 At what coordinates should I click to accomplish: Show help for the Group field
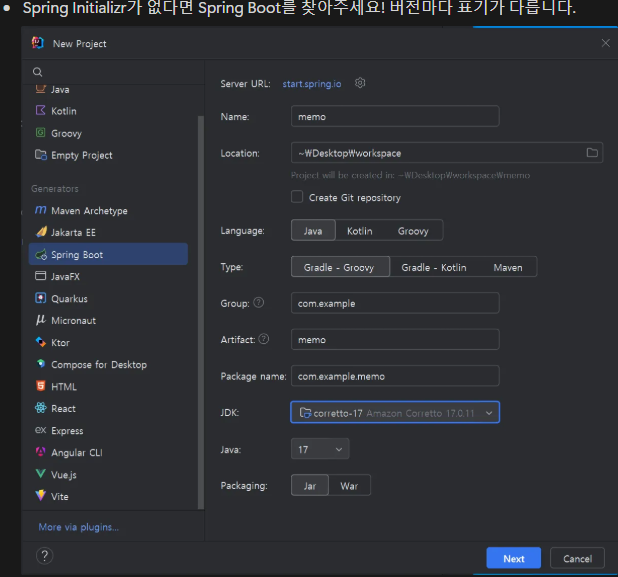[259, 303]
